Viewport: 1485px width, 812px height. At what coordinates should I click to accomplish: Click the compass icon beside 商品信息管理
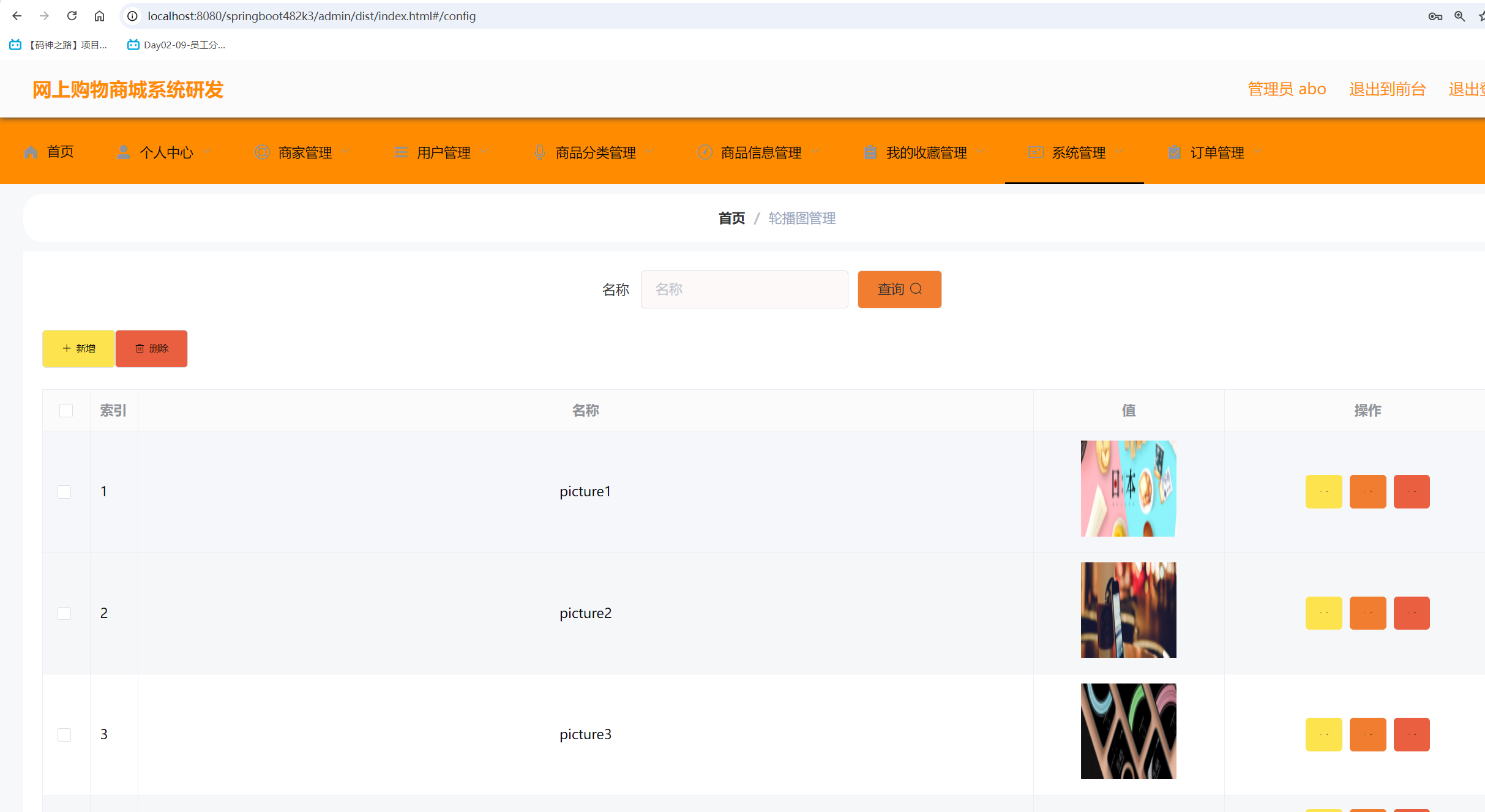[x=705, y=152]
